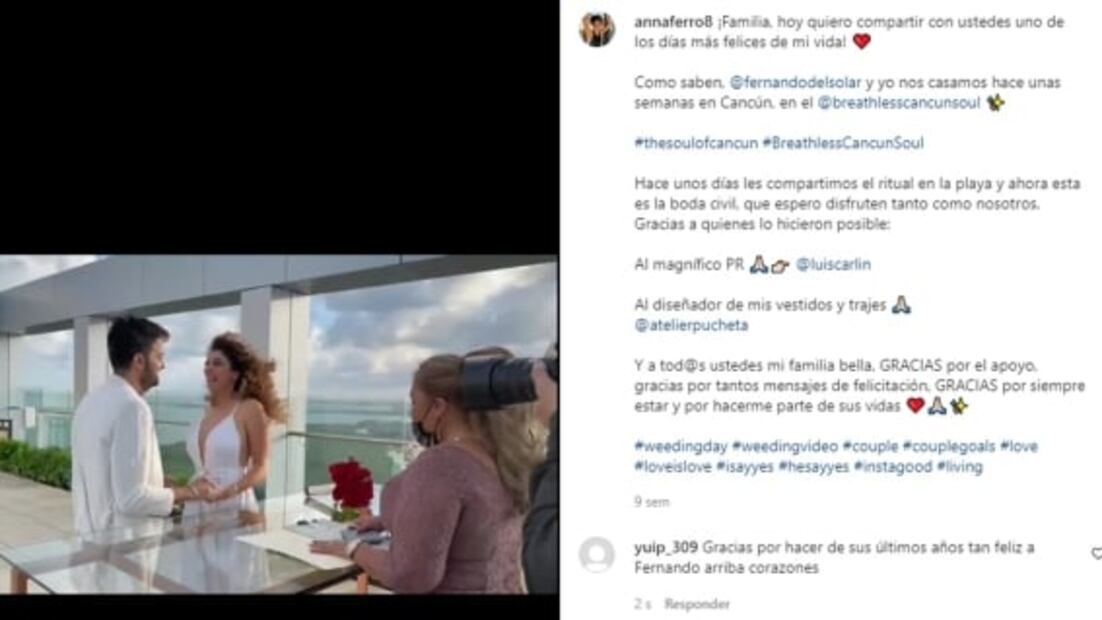
Task: Play the wedding video thumbnail
Action: click(x=279, y=425)
